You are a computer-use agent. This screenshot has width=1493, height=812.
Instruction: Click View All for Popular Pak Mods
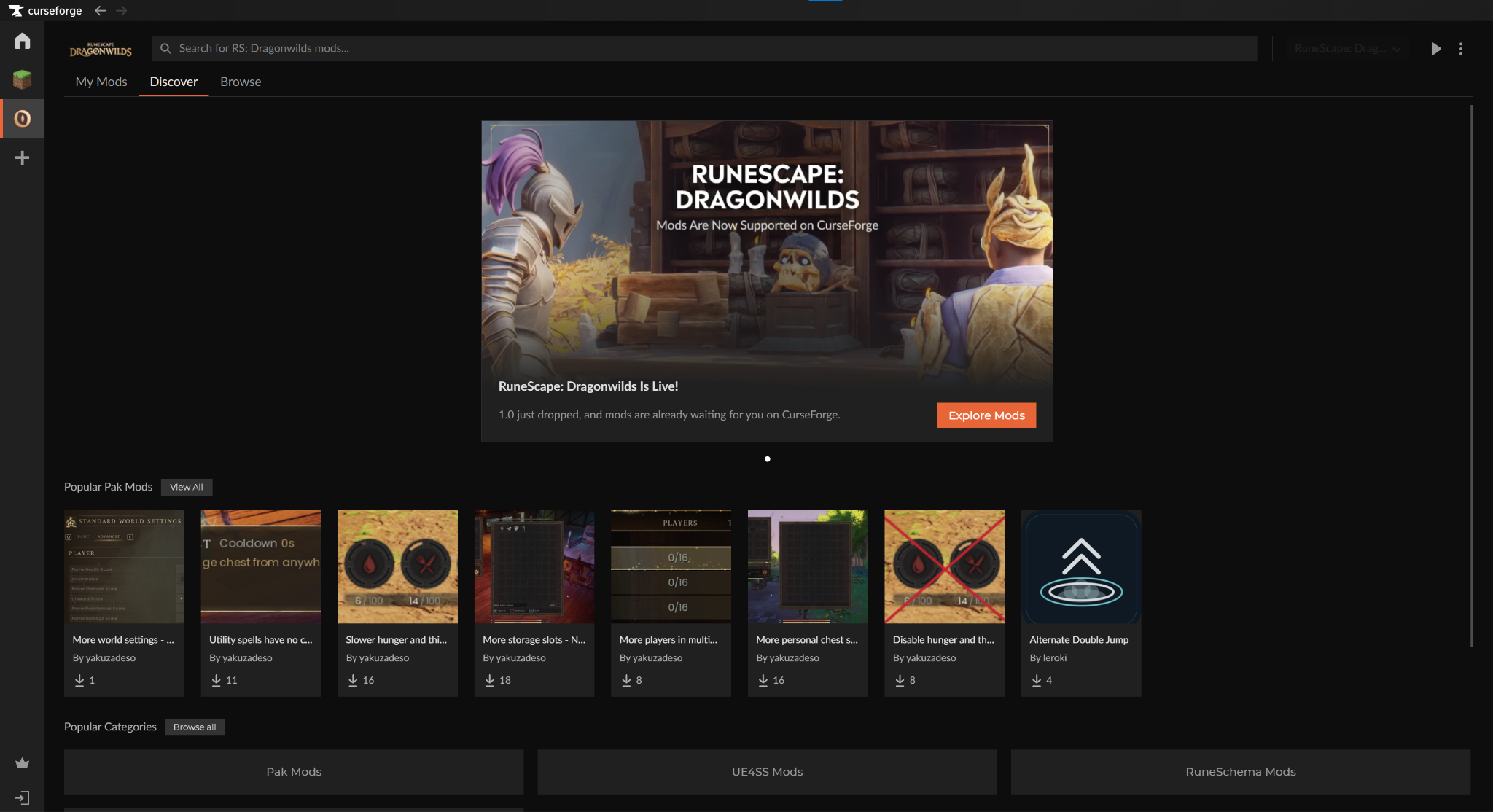[187, 487]
